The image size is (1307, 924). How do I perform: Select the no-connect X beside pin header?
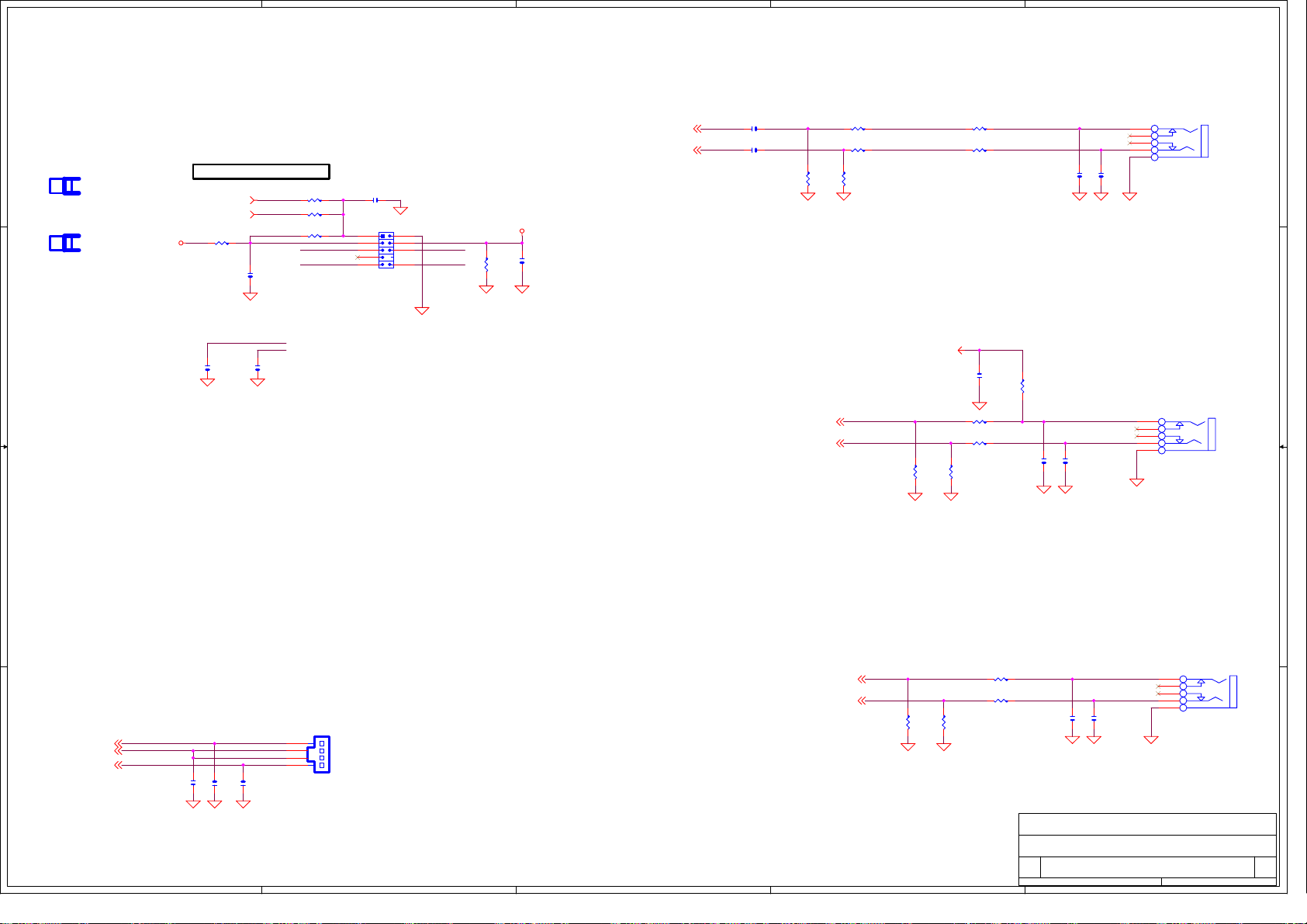pyautogui.click(x=357, y=257)
